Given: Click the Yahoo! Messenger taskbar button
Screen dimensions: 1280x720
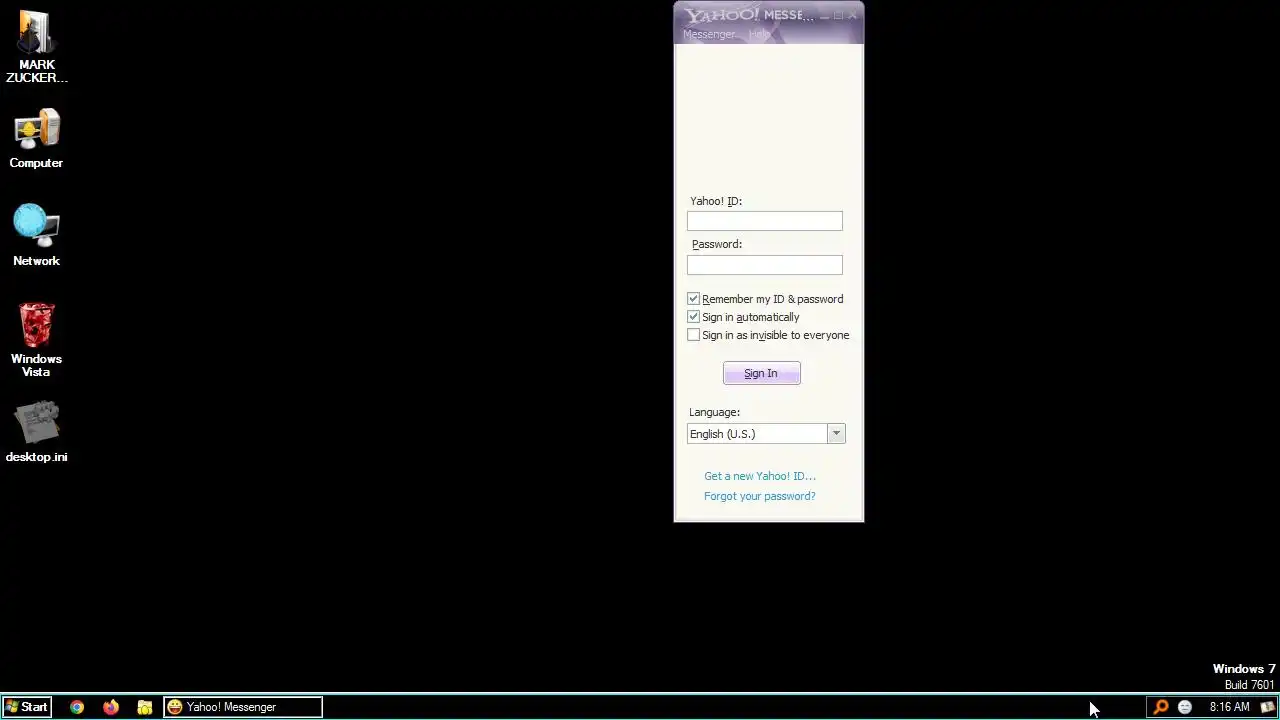Looking at the screenshot, I should coord(243,707).
